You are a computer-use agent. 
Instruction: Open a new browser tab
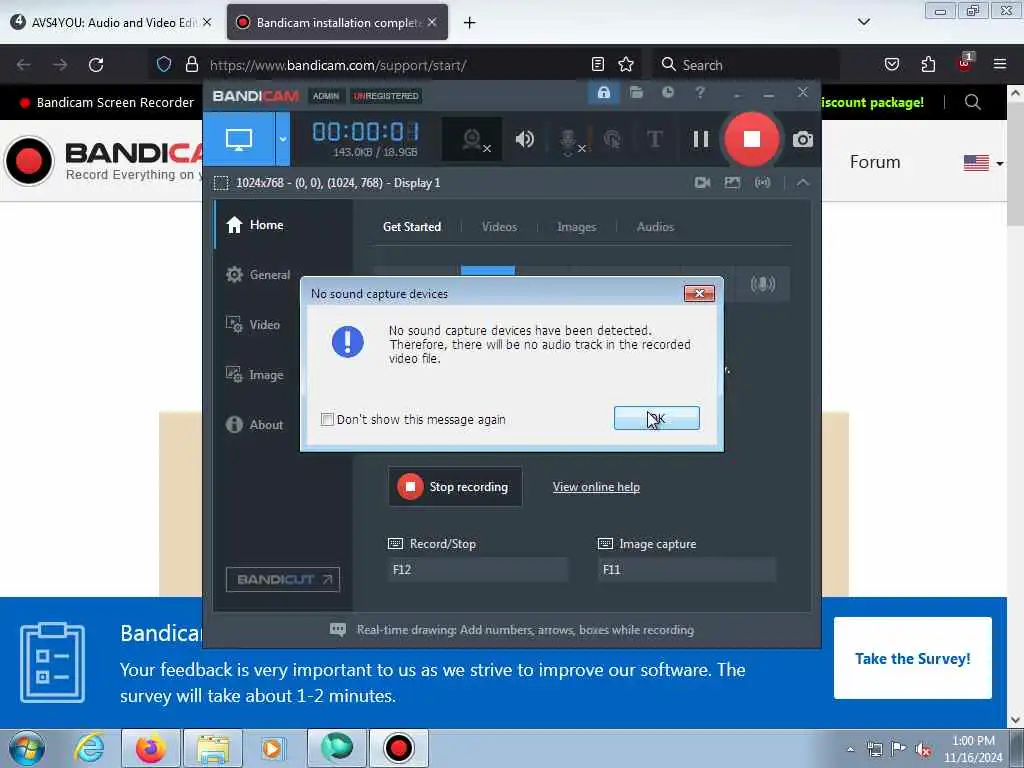pyautogui.click(x=470, y=23)
